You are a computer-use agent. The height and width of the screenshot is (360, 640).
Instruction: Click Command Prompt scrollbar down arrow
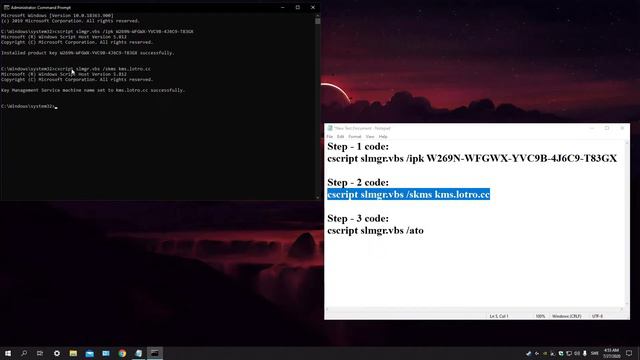pos(318,198)
